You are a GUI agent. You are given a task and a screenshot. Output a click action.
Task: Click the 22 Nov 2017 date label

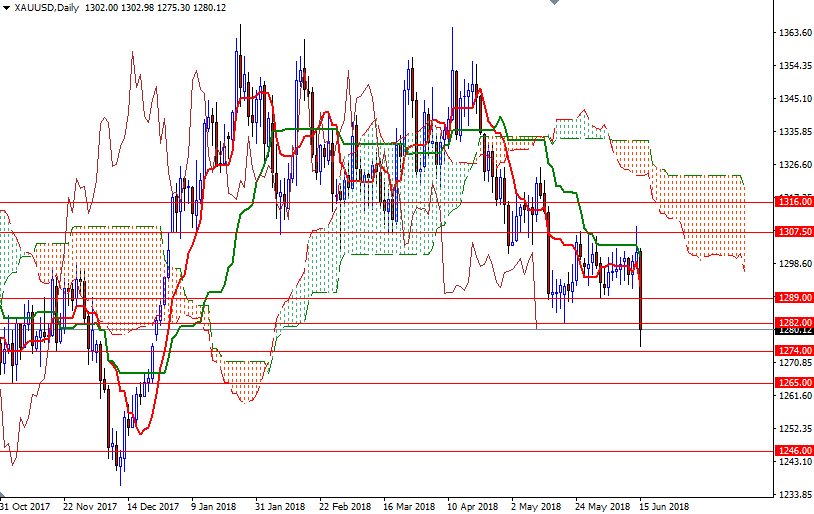click(x=88, y=506)
